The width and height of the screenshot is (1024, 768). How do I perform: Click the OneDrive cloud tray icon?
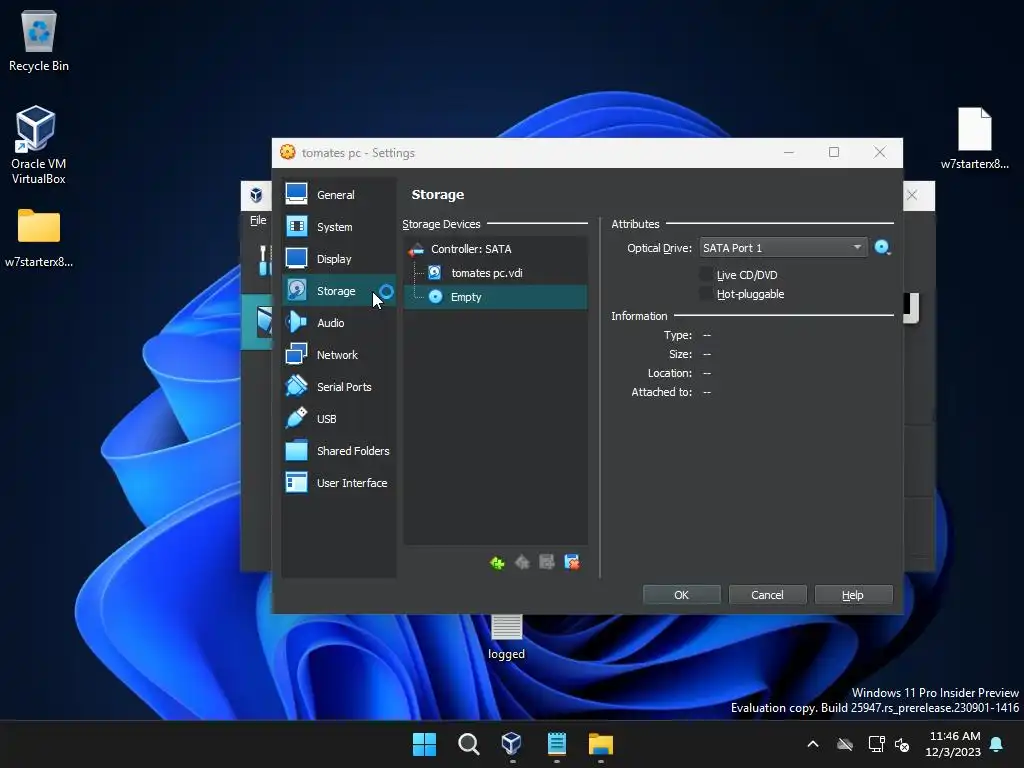tap(845, 744)
